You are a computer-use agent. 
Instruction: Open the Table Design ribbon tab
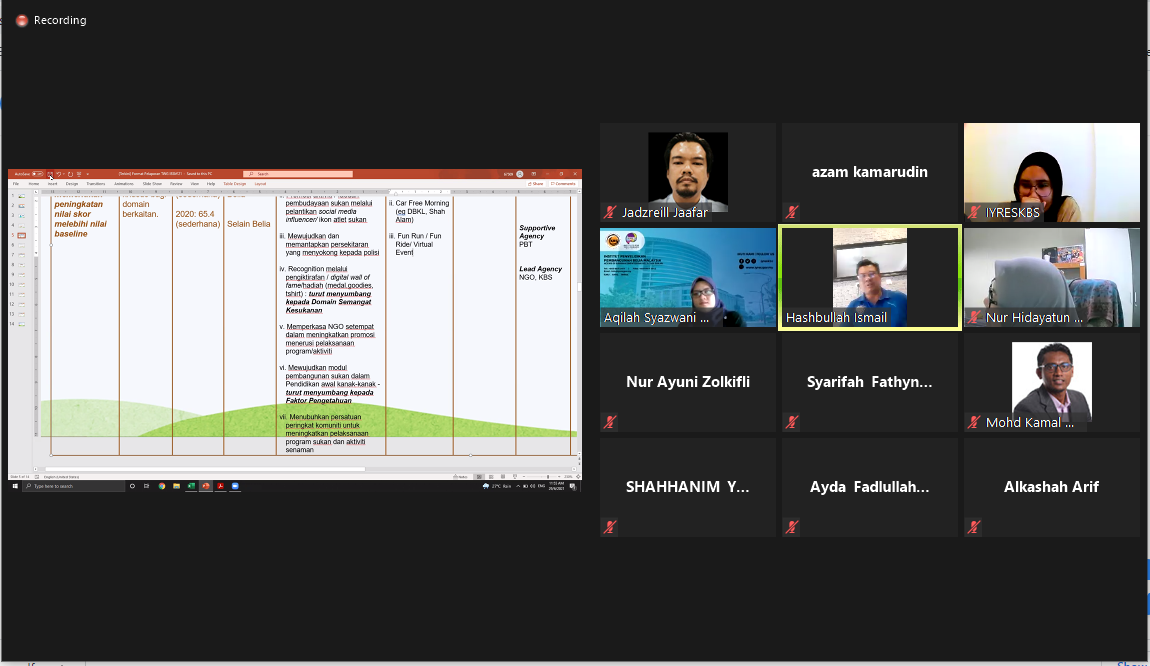point(234,184)
